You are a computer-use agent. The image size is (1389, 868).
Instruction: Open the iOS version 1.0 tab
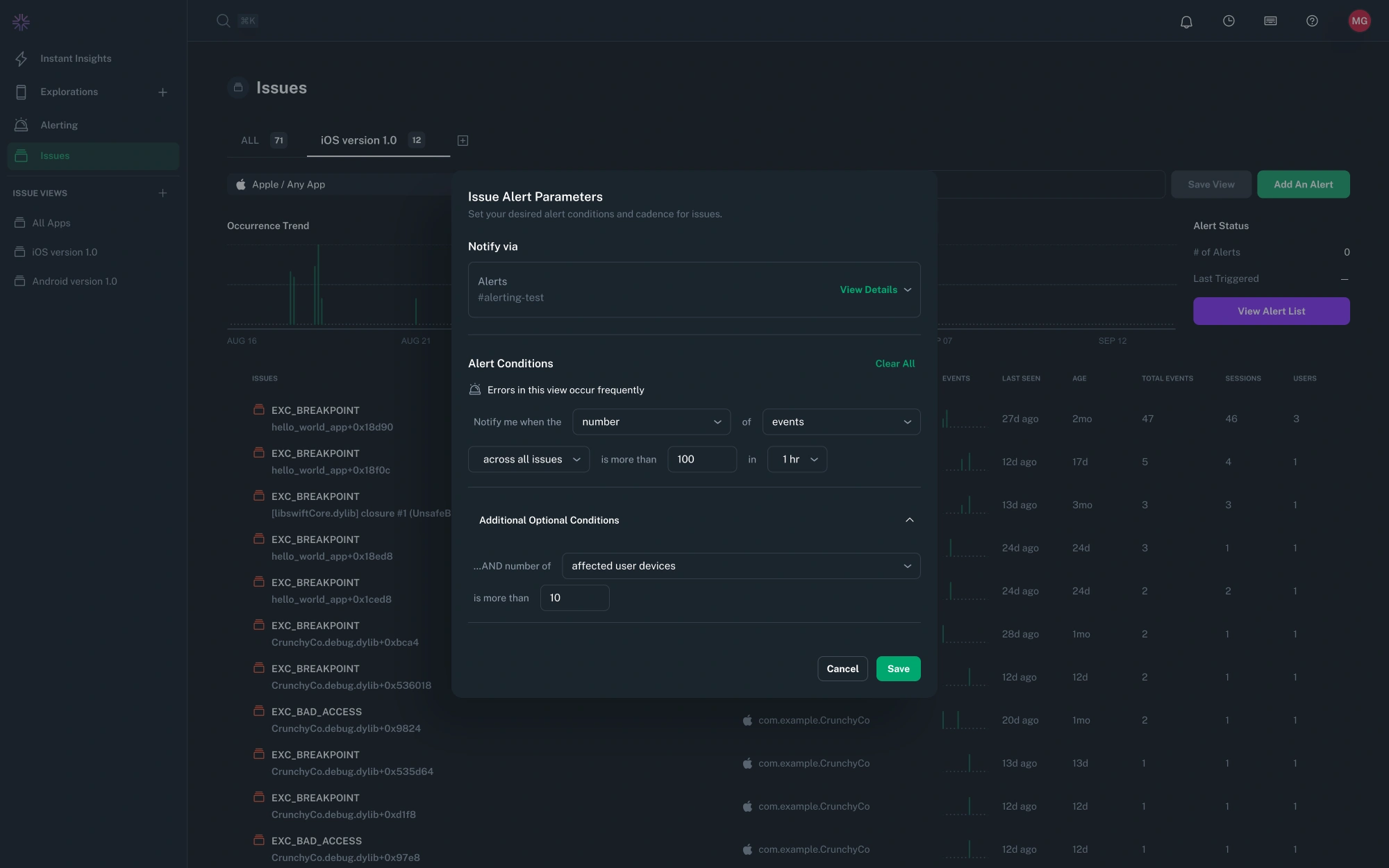358,140
